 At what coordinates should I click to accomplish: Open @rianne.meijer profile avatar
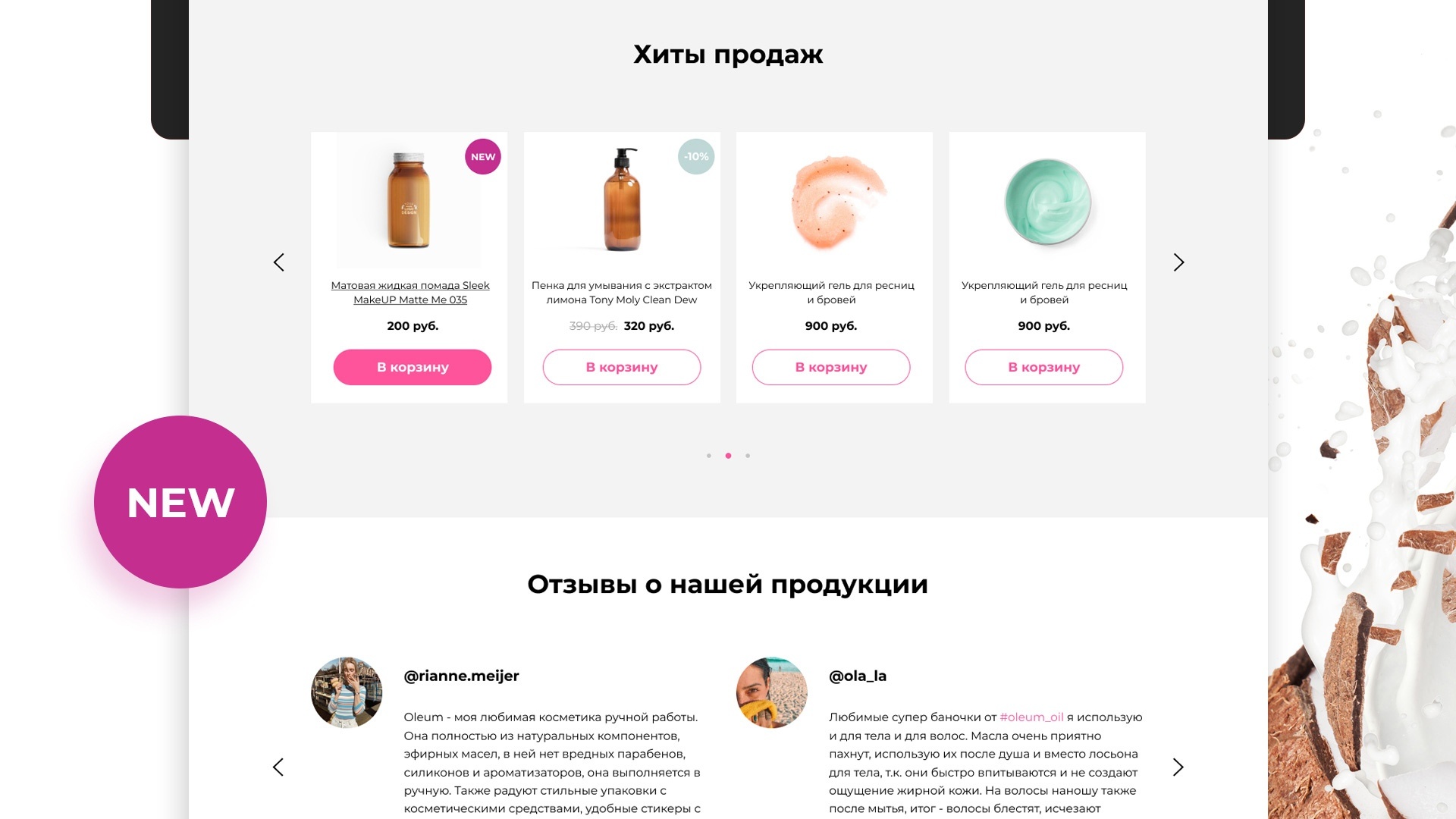347,693
